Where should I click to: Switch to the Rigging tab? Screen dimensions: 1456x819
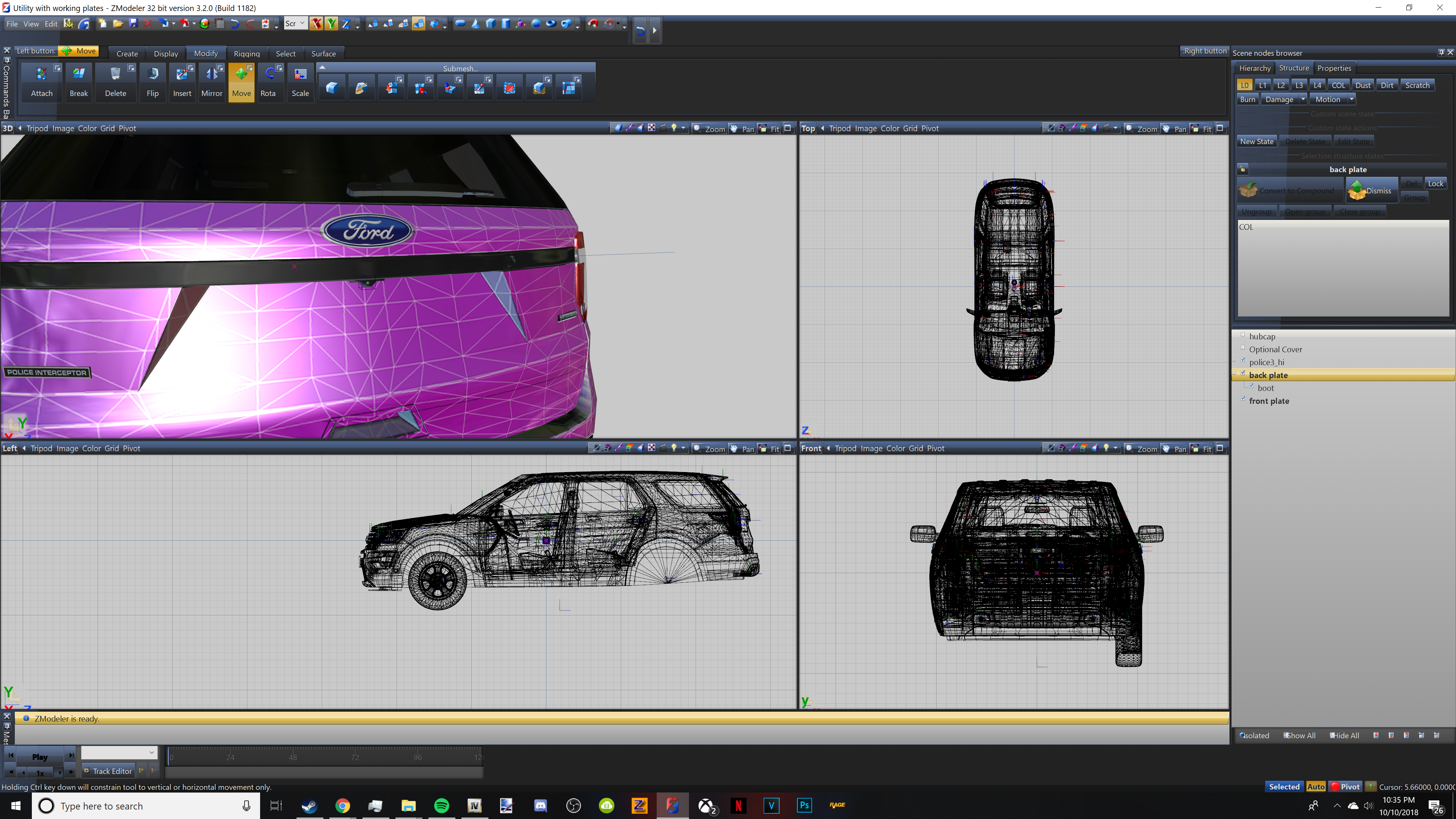(x=246, y=54)
